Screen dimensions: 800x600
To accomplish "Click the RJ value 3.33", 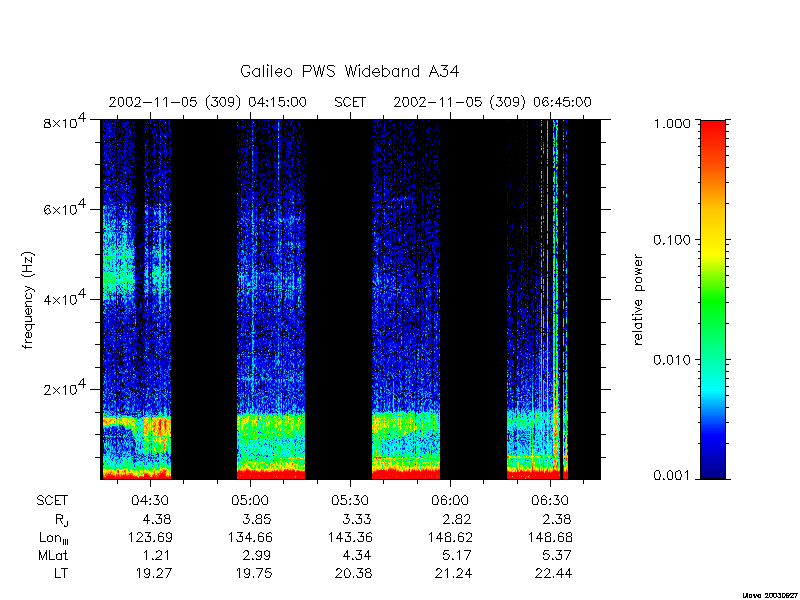I will pos(357,519).
